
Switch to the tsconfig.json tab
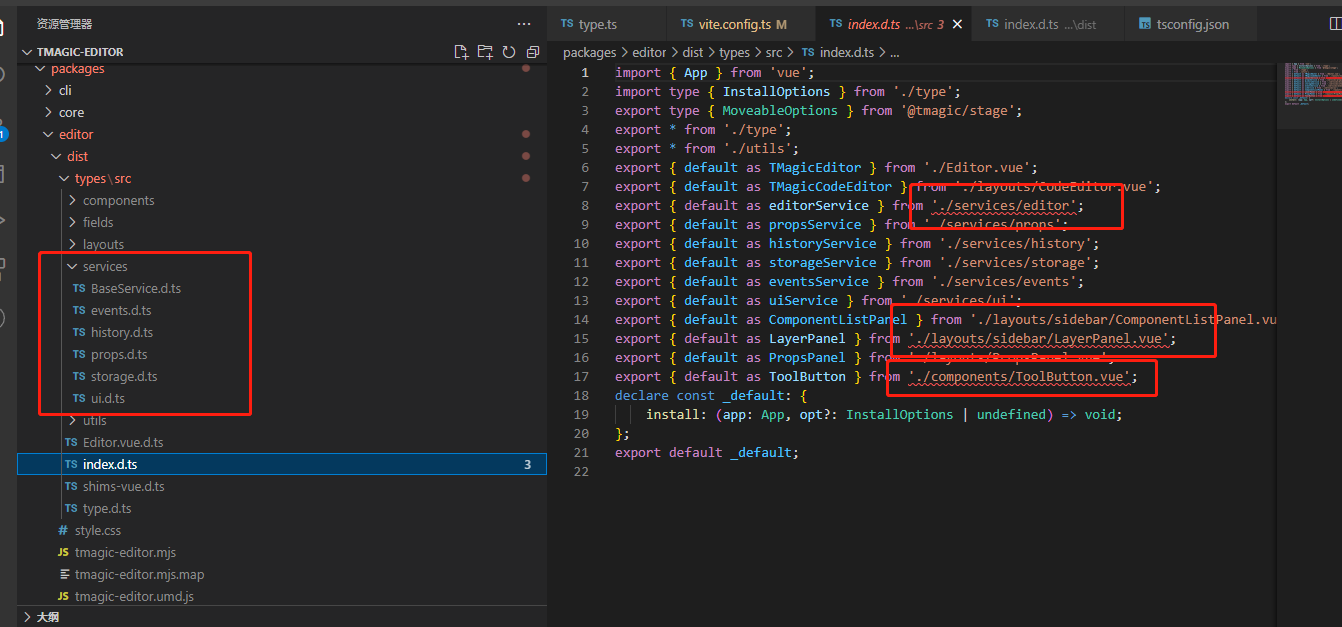tap(1192, 24)
